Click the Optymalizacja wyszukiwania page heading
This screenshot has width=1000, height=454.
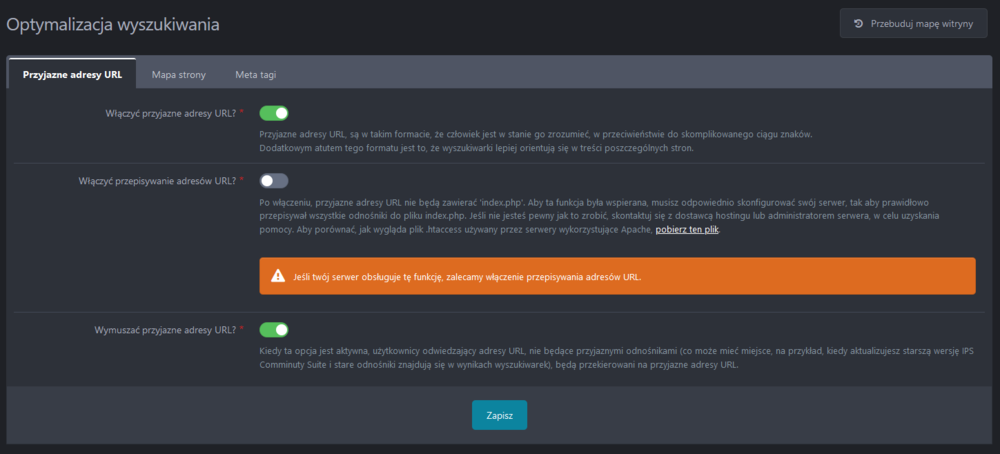113,22
